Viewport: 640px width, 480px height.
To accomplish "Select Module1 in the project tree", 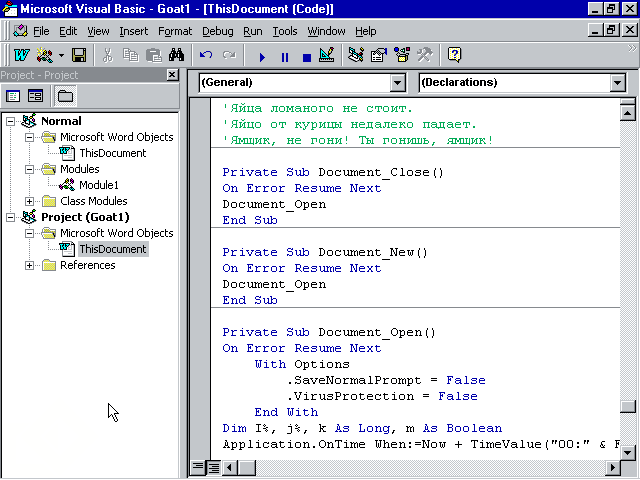I will point(99,185).
